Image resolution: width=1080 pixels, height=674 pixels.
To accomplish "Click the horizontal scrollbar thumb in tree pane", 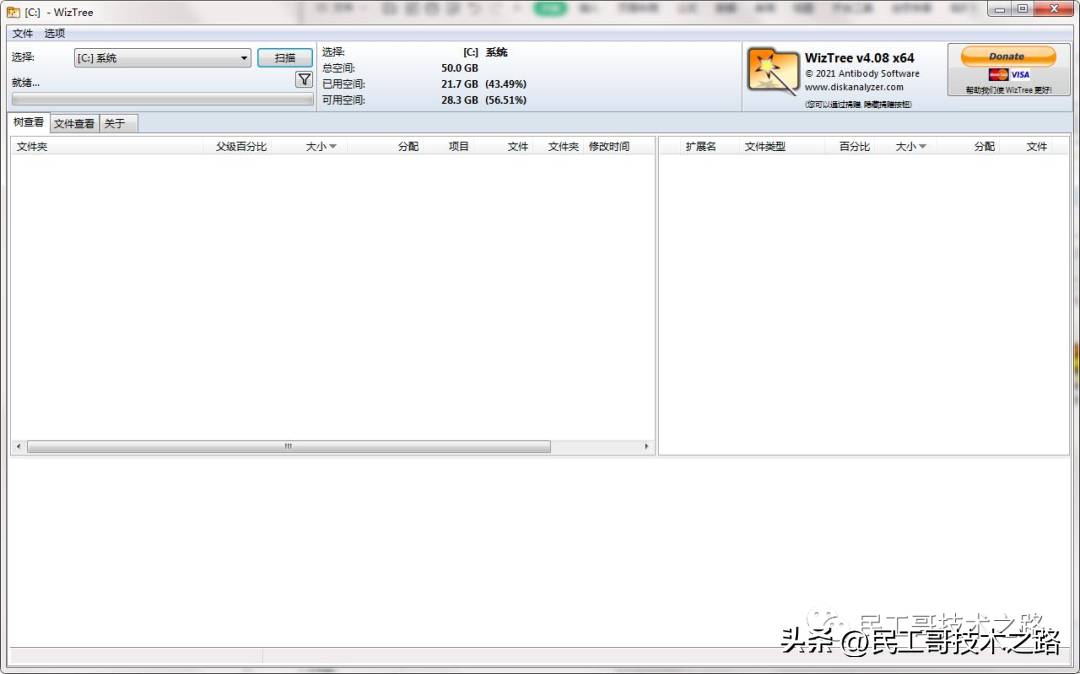I will pos(289,447).
